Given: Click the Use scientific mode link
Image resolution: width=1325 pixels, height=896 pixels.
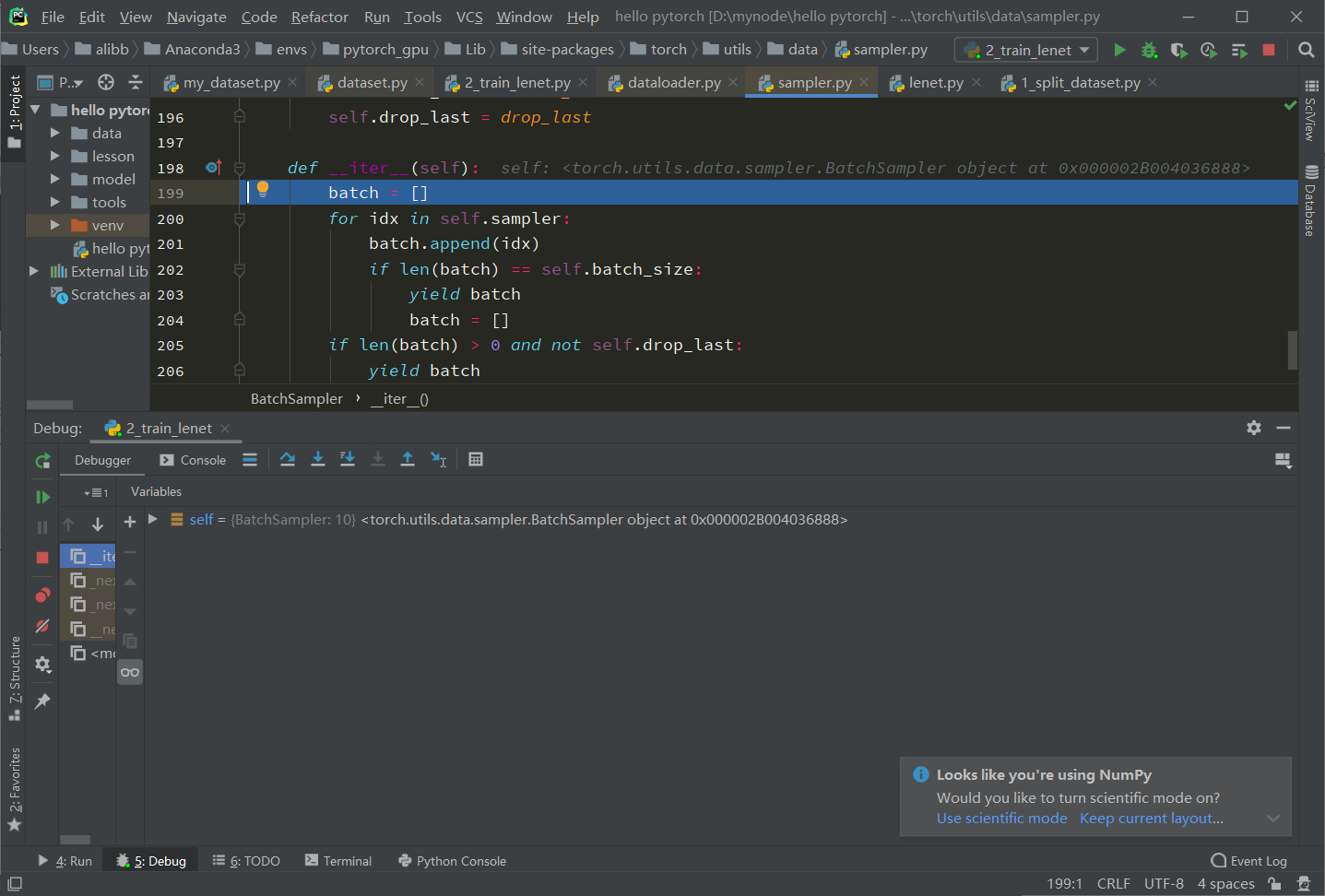Looking at the screenshot, I should [x=1001, y=818].
